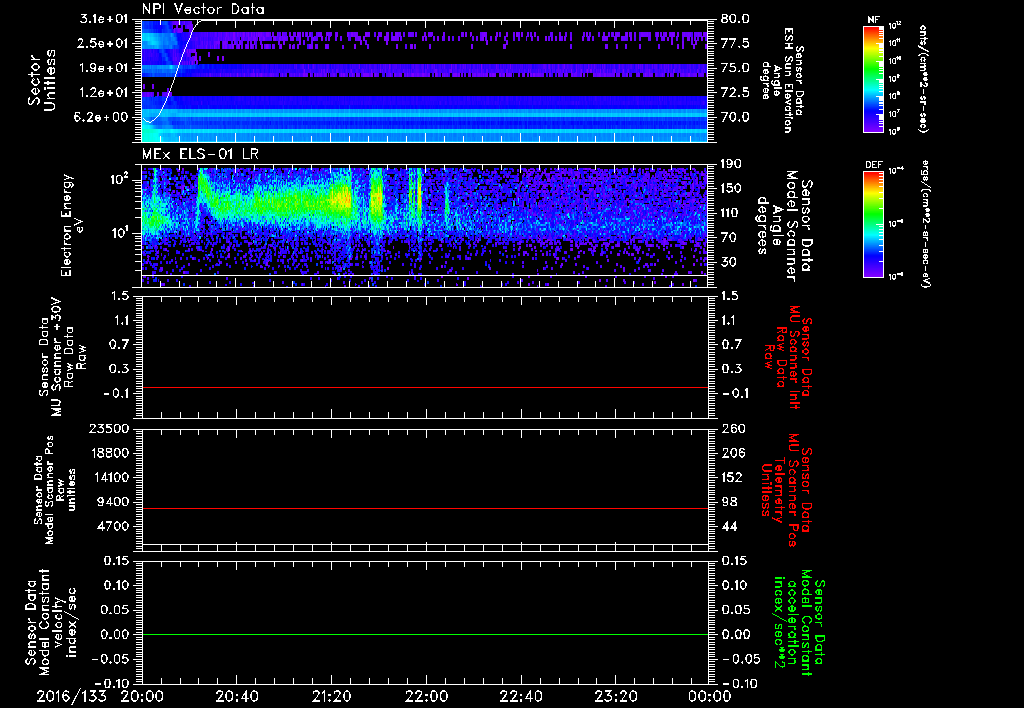This screenshot has height=708, width=1024.
Task: Click the 110 scanner angle tick label
Action: [731, 213]
